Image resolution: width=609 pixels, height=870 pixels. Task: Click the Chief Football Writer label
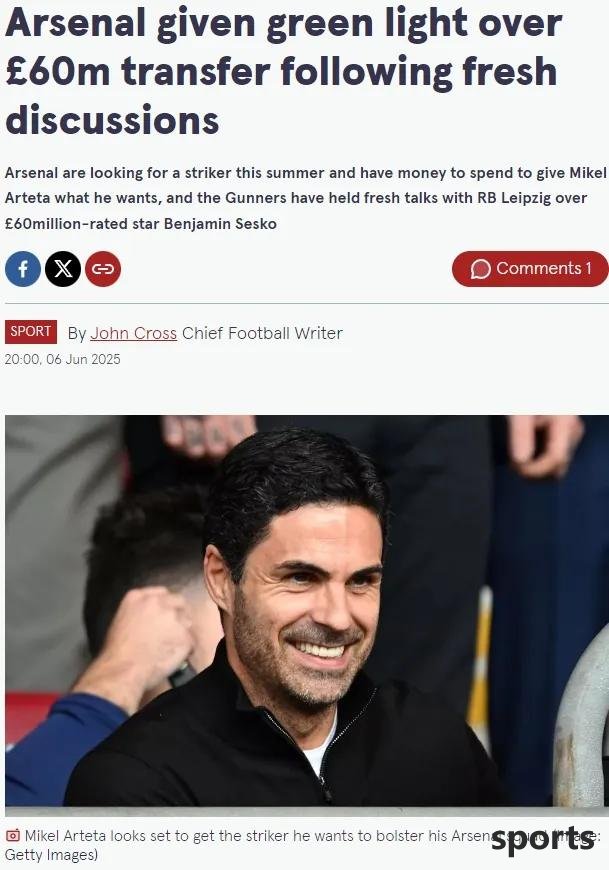coord(262,333)
